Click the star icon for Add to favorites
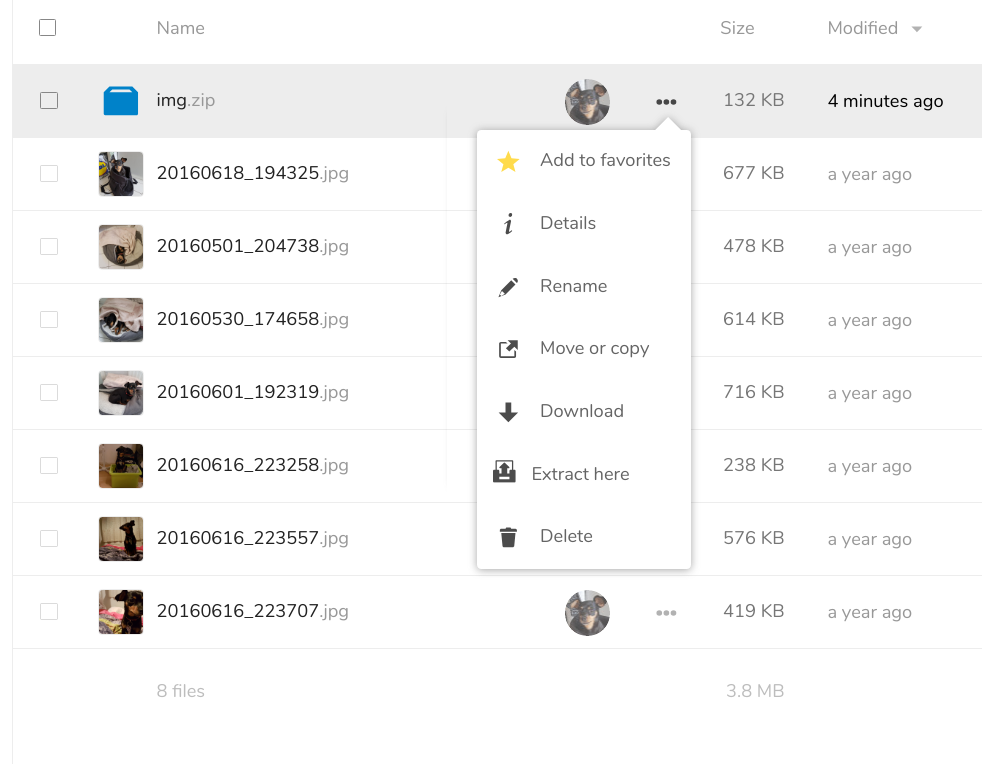The image size is (982, 764). click(508, 161)
